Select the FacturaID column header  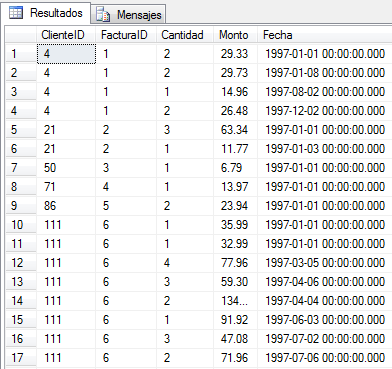(x=126, y=35)
